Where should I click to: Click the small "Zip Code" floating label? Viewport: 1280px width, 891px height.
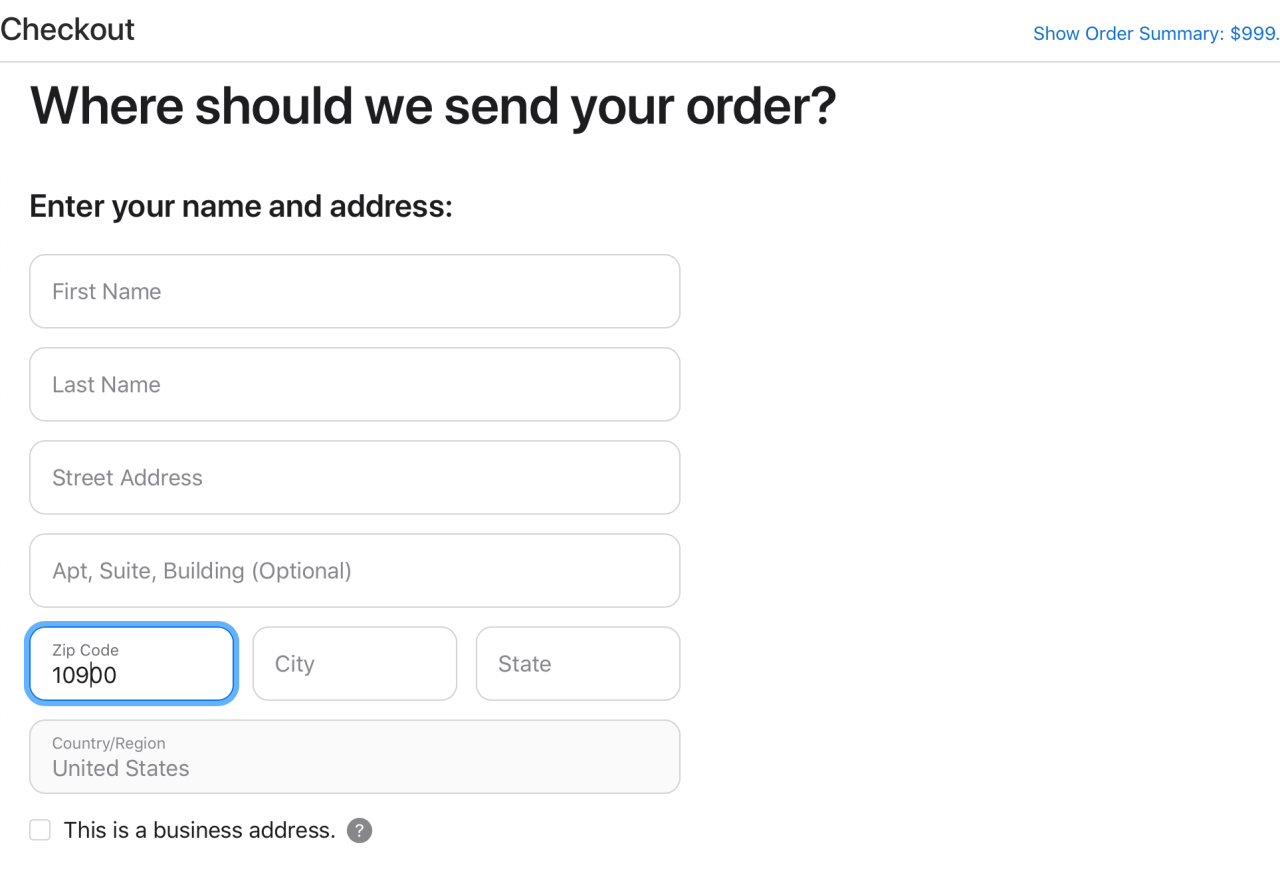click(85, 650)
